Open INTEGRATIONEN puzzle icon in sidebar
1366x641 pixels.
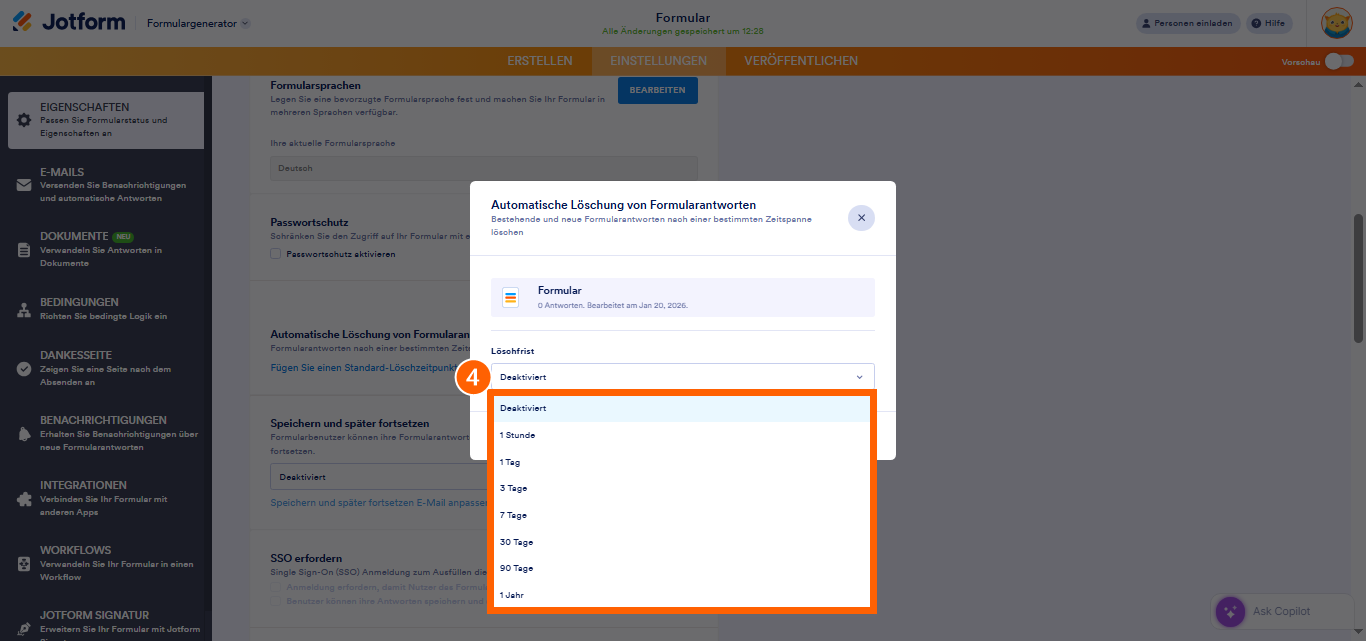point(24,499)
